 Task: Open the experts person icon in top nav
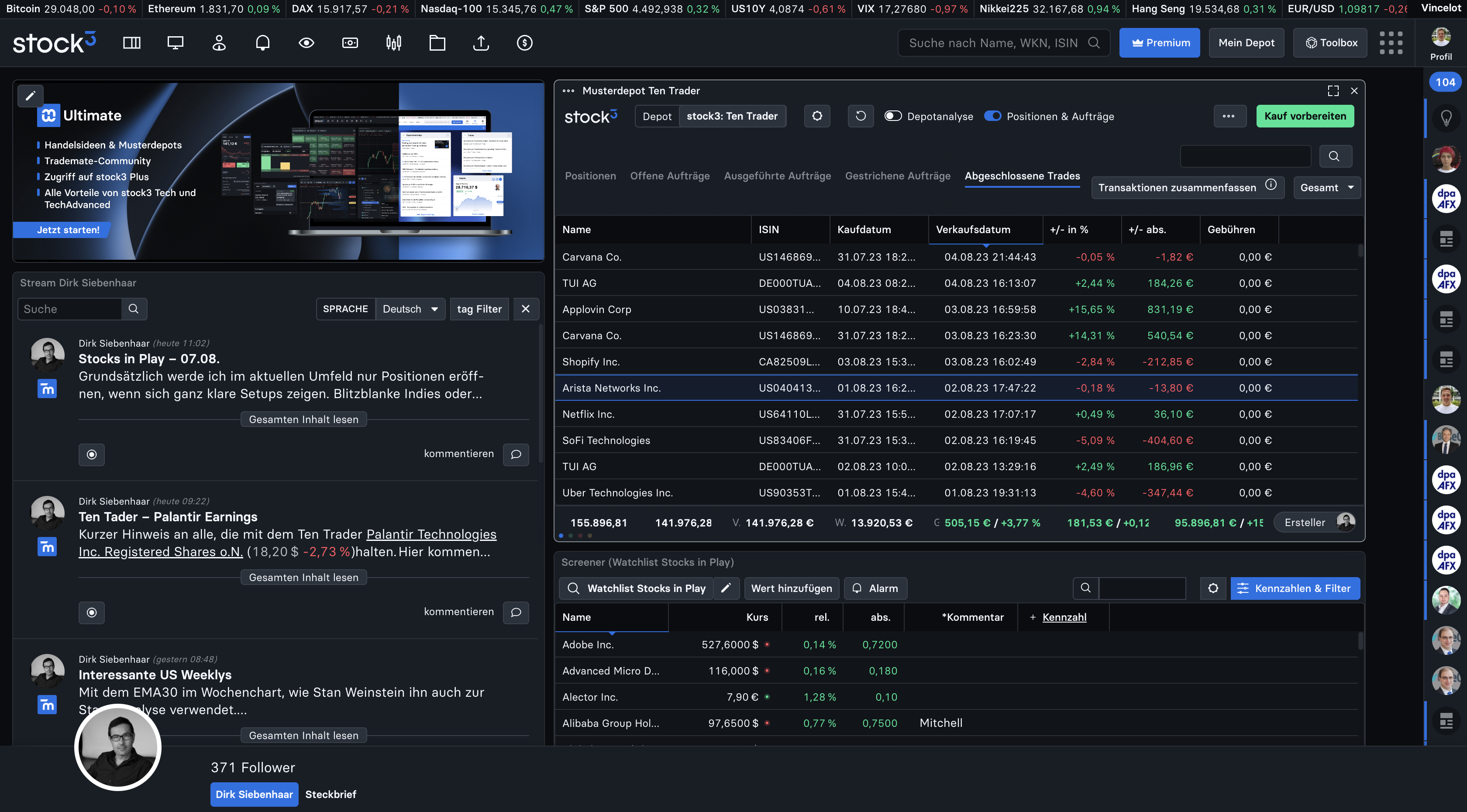pyautogui.click(x=219, y=43)
